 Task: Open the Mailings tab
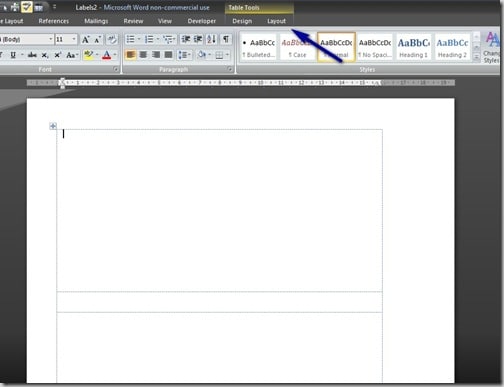(x=96, y=21)
